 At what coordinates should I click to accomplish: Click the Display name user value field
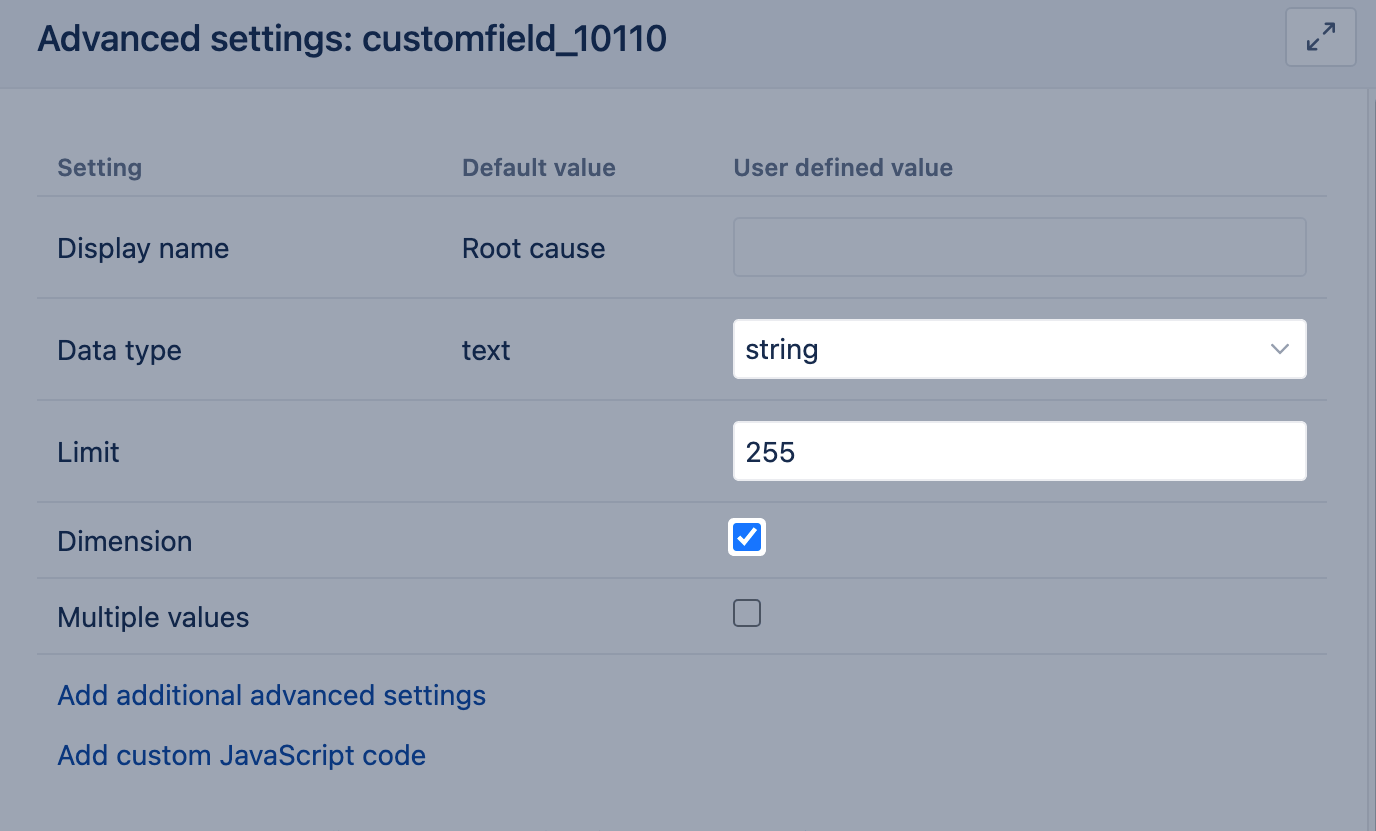pyautogui.click(x=1019, y=247)
